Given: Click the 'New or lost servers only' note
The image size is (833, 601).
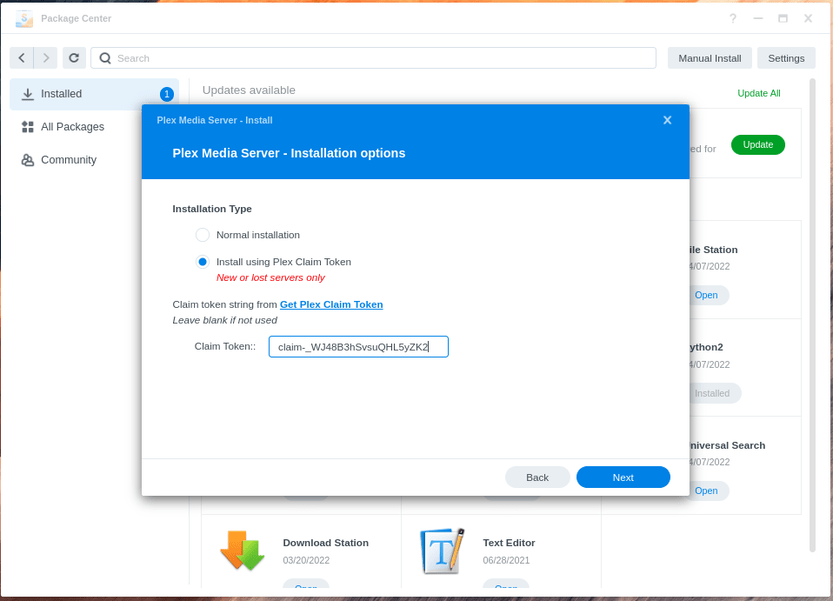Looking at the screenshot, I should coord(270,278).
